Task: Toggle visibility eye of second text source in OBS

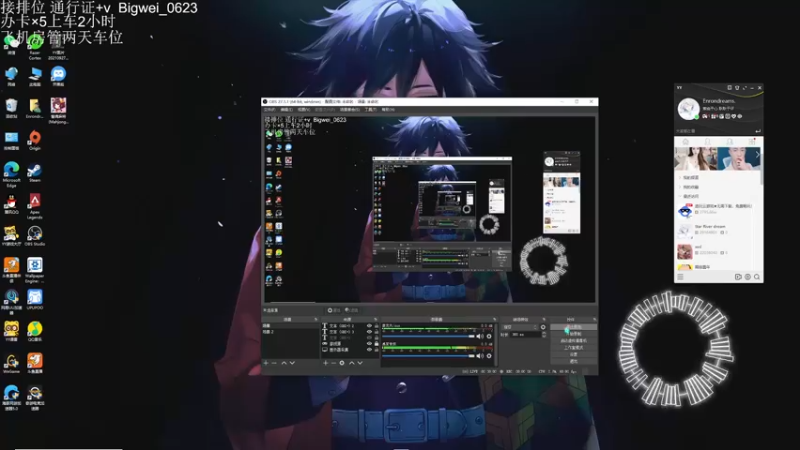Action: click(369, 332)
